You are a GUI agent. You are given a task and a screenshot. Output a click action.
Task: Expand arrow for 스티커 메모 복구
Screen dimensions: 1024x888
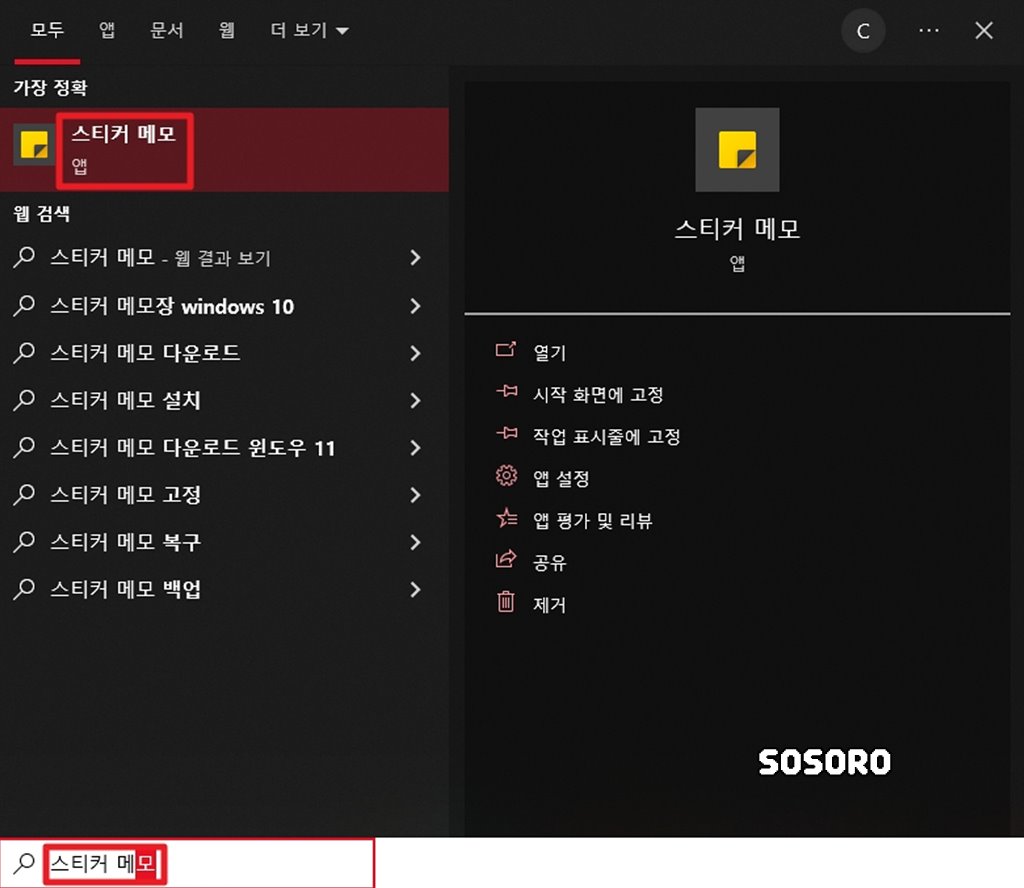coord(415,542)
